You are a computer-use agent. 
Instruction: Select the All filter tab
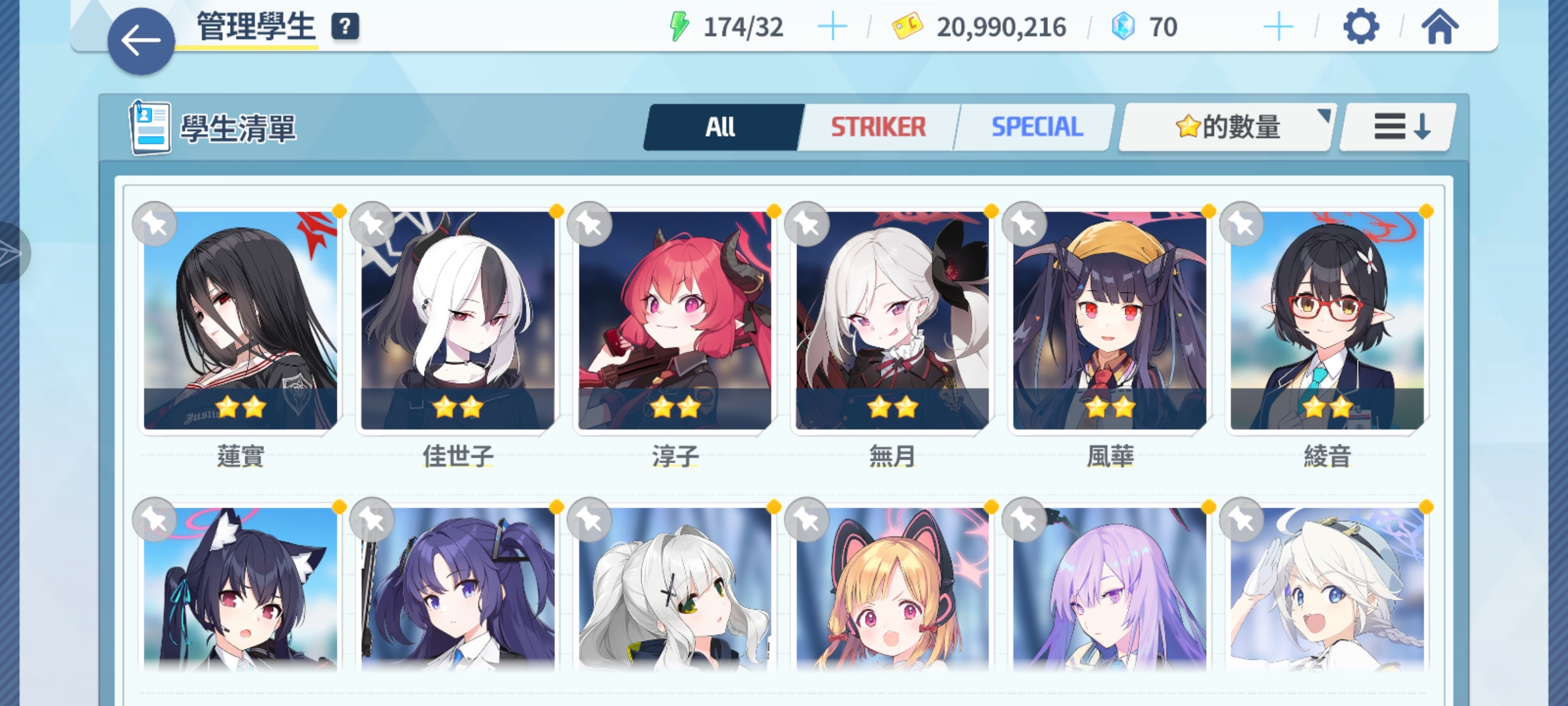pyautogui.click(x=721, y=127)
